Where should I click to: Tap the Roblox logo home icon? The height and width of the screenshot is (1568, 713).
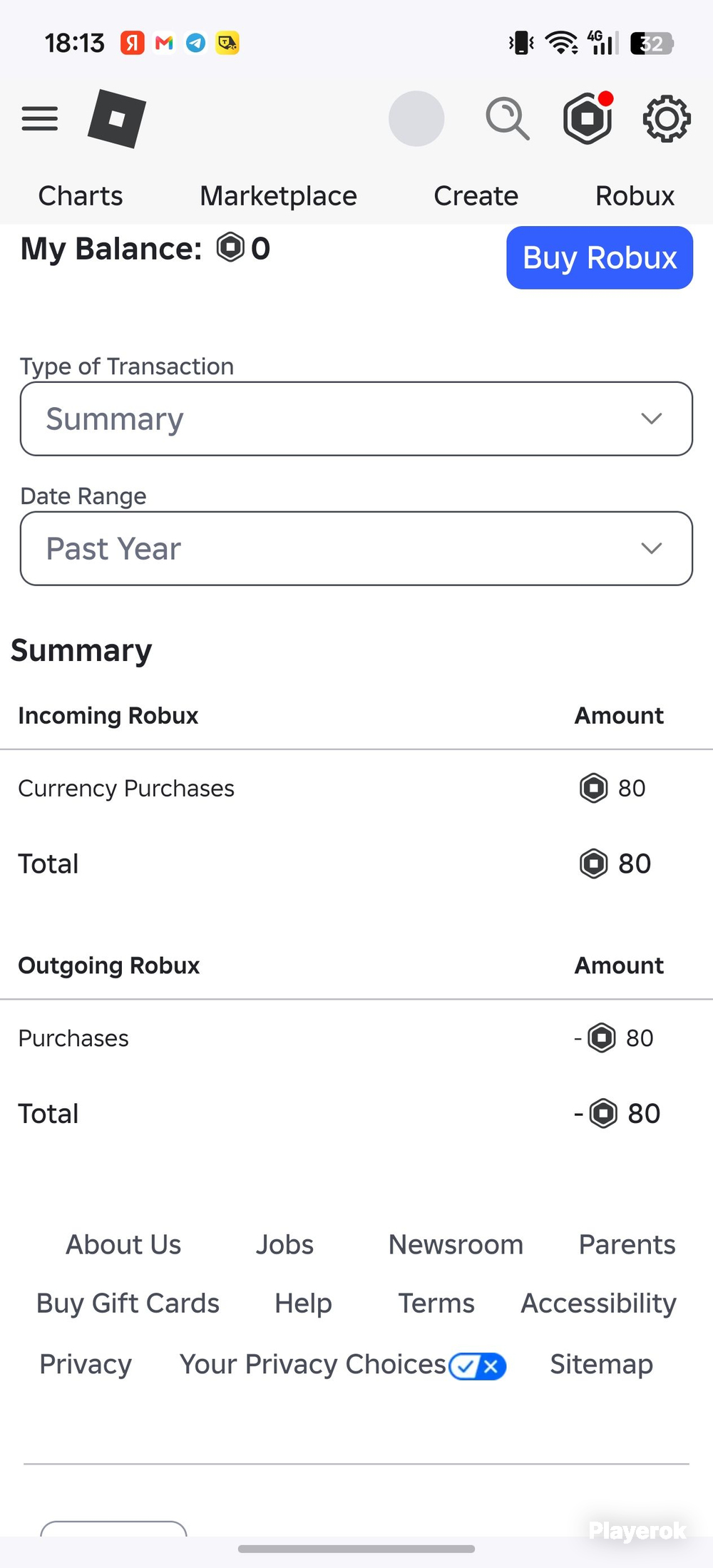point(117,118)
